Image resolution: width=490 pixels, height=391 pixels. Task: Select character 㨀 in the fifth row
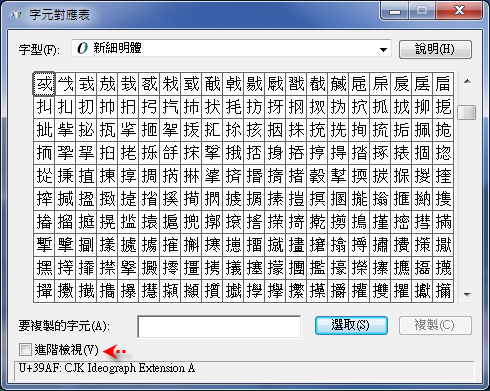65,176
